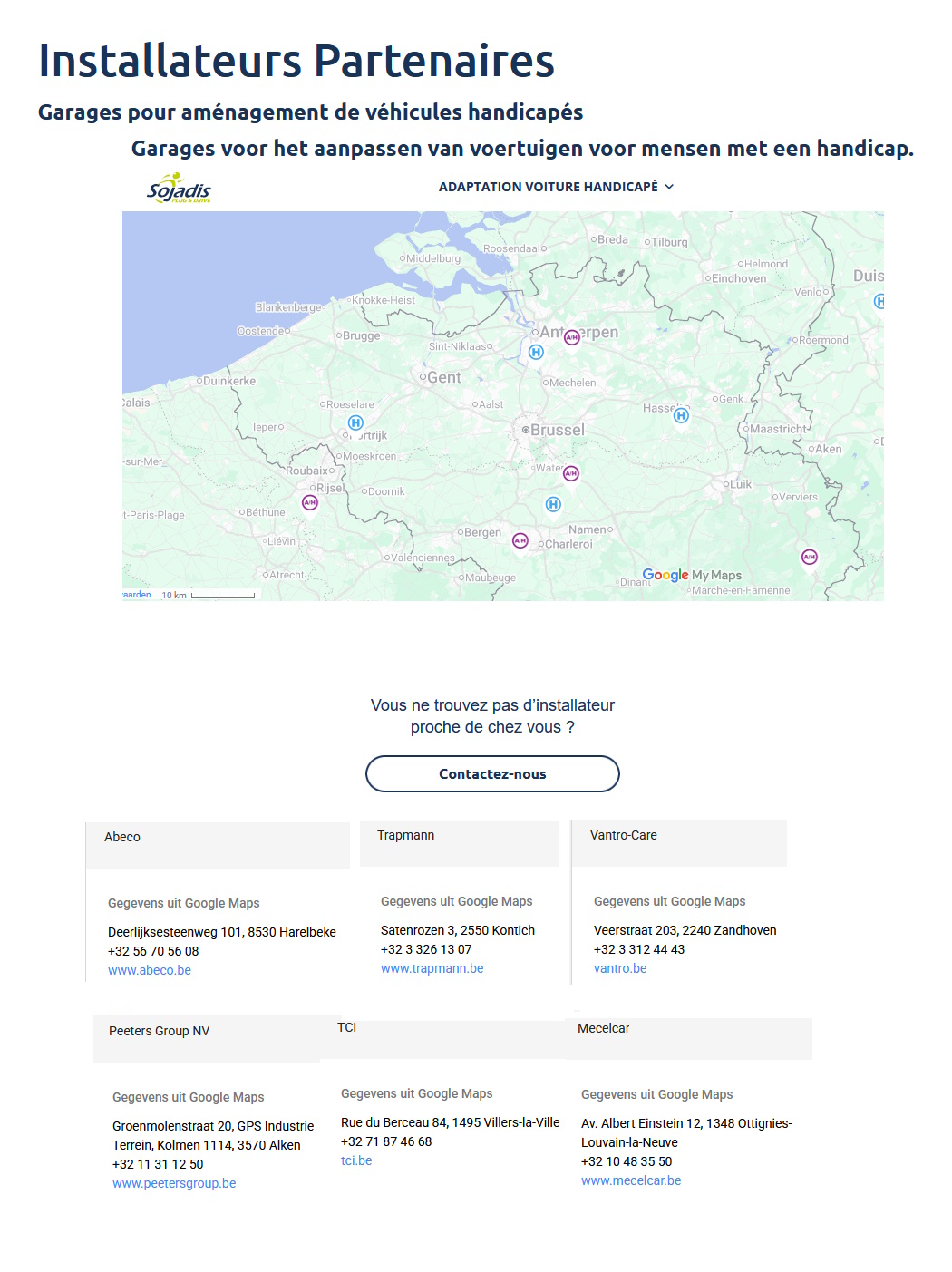Screen dimensions: 952x1272
Task: Select the purple A/H marker near Waterloo
Action: click(x=570, y=473)
